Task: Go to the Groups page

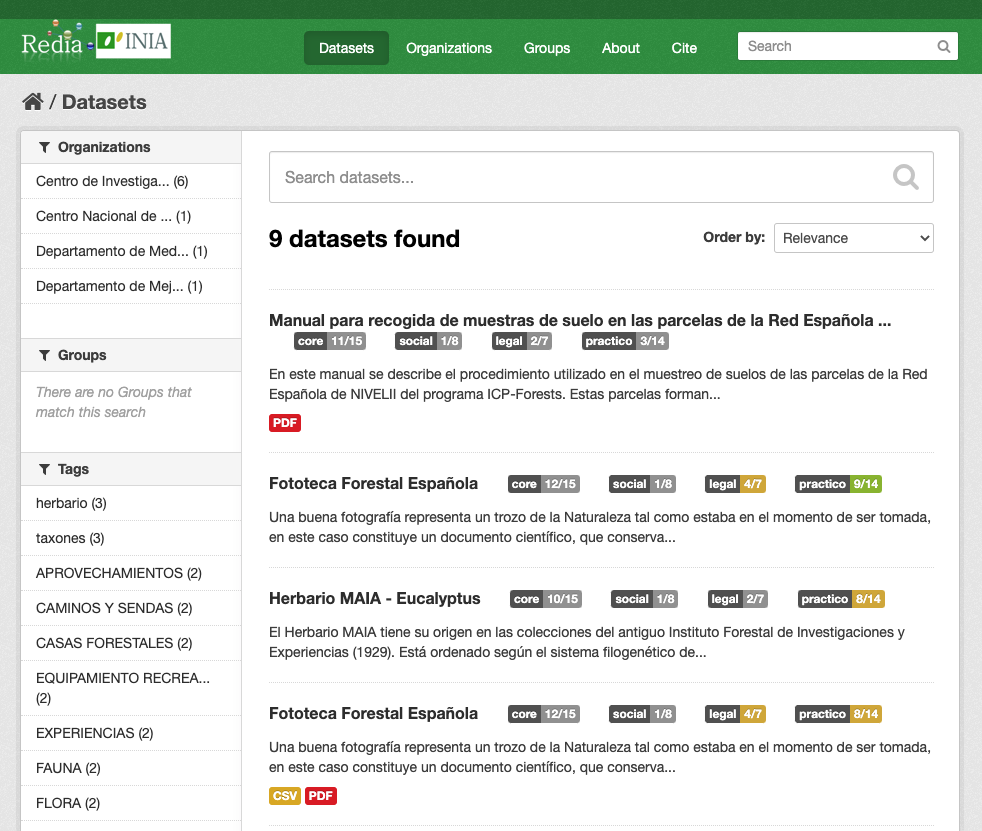Action: [547, 48]
